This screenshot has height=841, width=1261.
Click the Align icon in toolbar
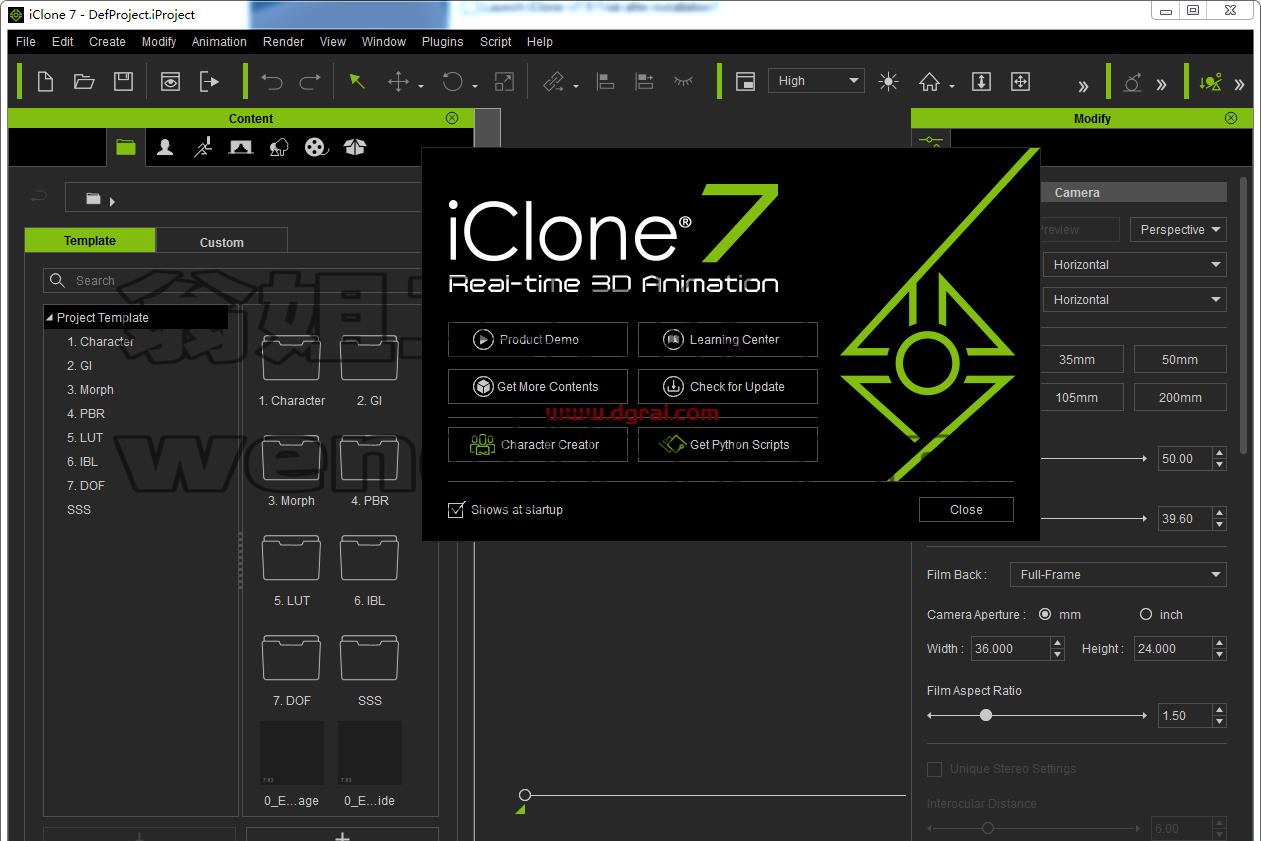605,82
